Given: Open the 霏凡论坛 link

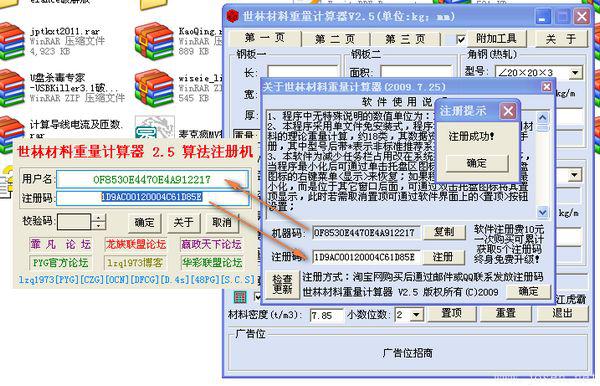Looking at the screenshot, I should tap(60, 244).
